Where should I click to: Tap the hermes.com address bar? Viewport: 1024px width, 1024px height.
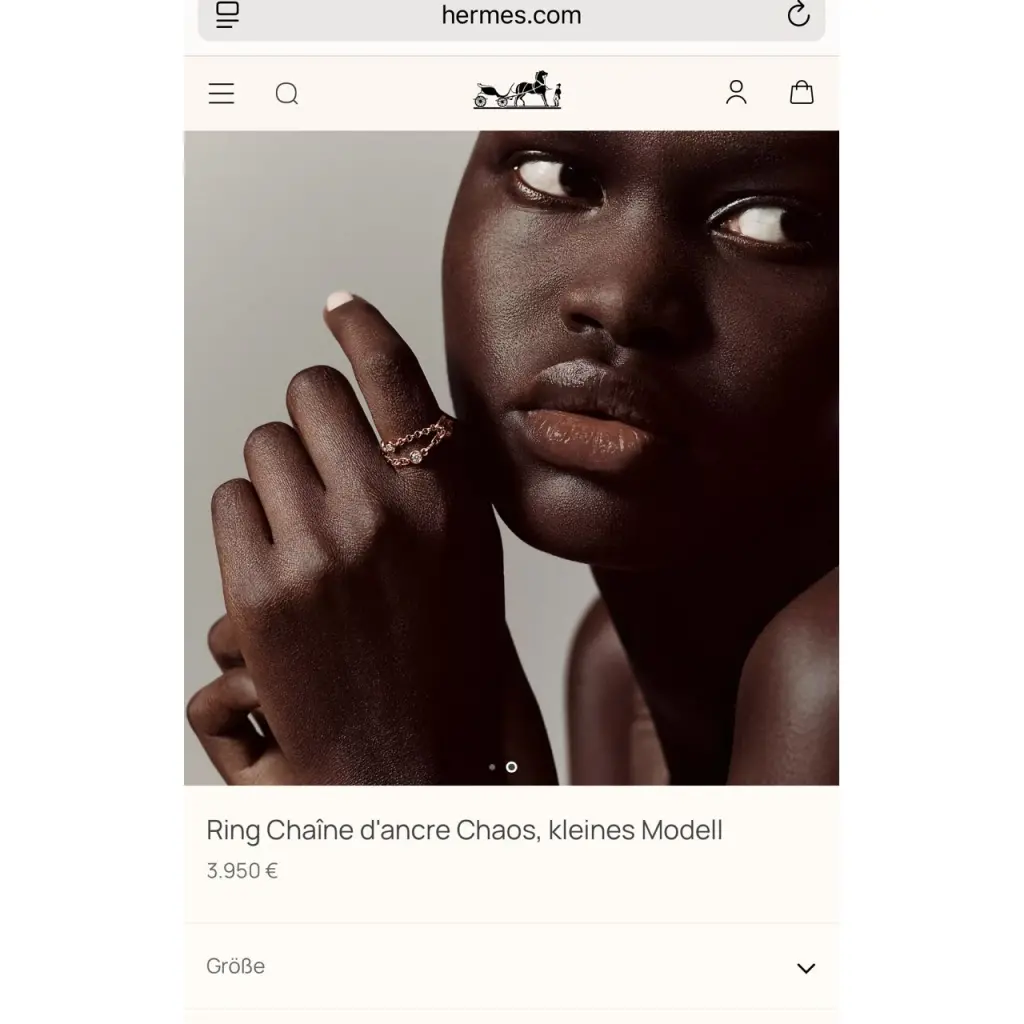511,16
